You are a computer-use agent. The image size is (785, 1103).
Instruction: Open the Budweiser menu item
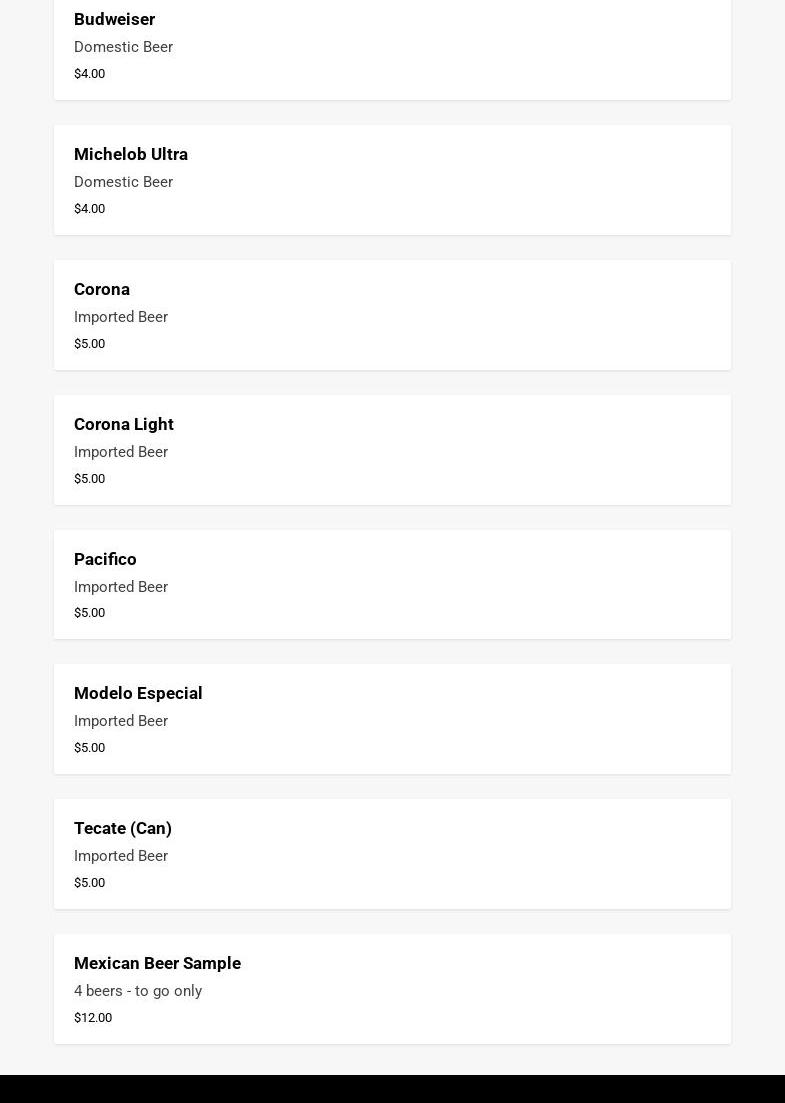pos(392,49)
